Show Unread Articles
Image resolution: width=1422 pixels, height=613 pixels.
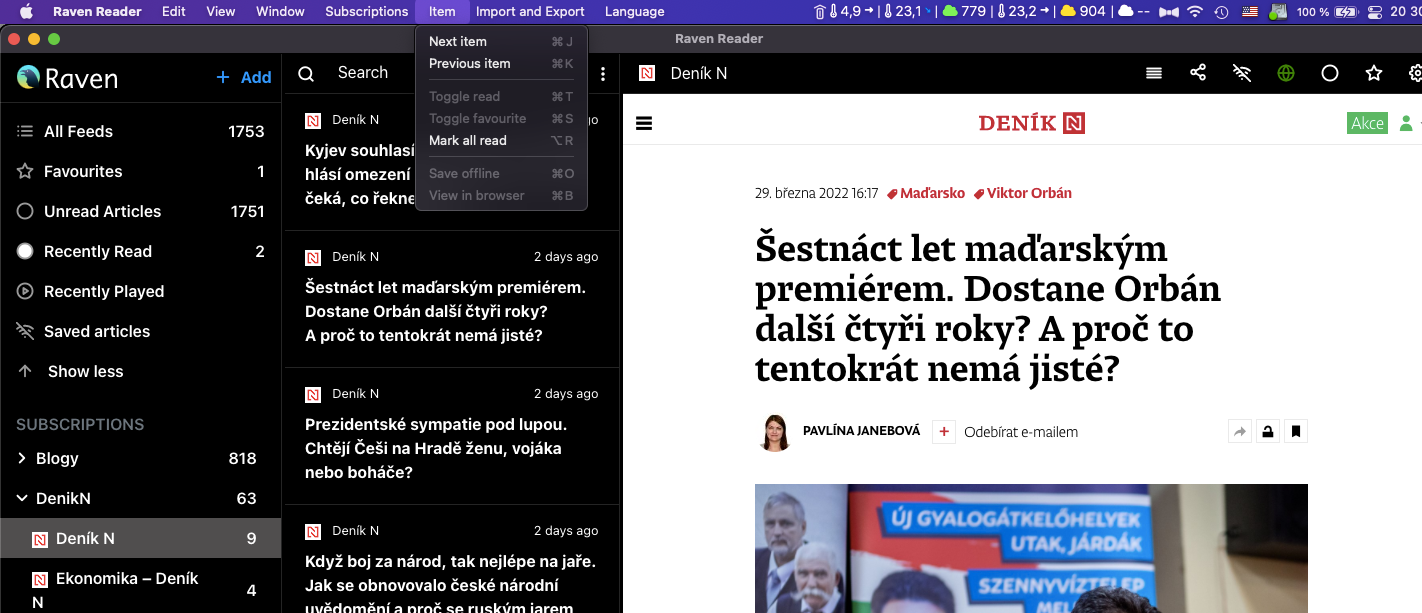tap(140, 211)
